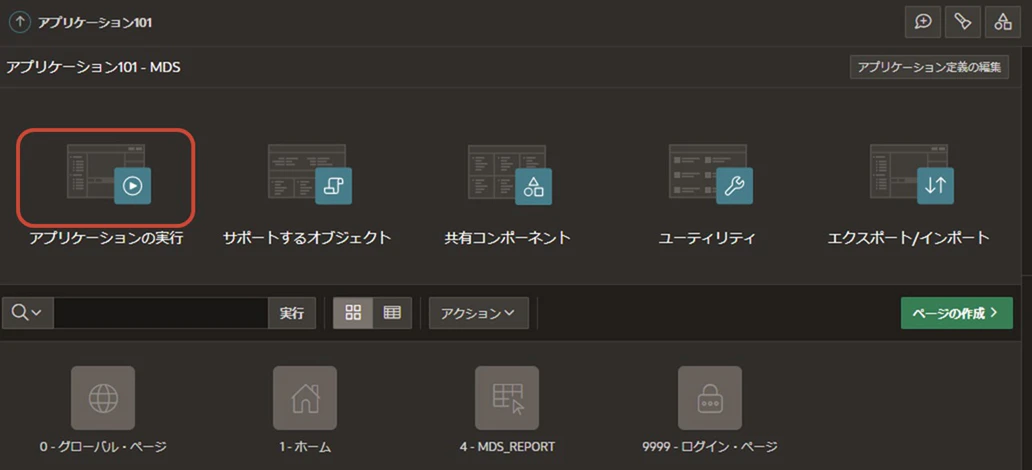Click the アプリケーションの実行 label
This screenshot has width=1032, height=470.
[x=106, y=238]
